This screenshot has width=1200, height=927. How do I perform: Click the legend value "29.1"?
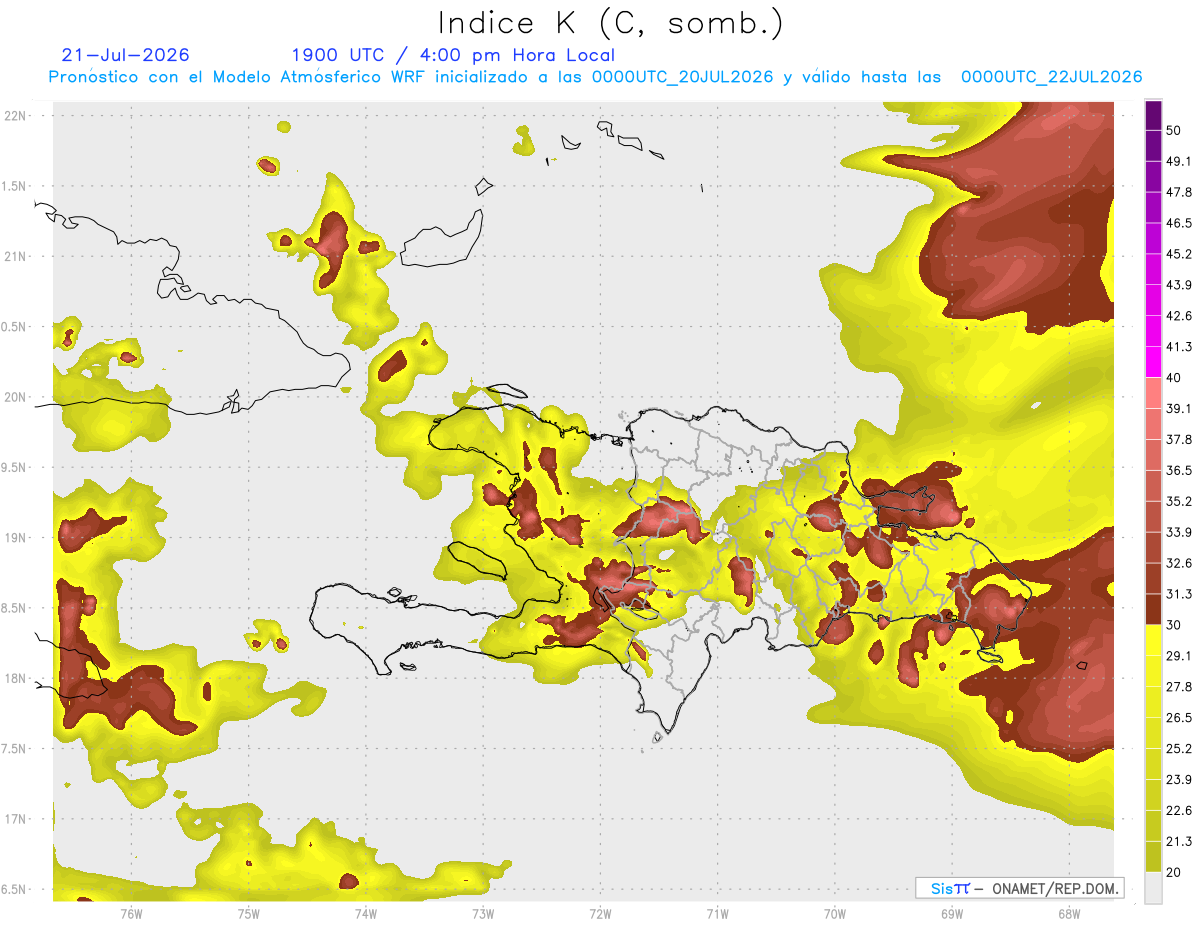point(1180,657)
